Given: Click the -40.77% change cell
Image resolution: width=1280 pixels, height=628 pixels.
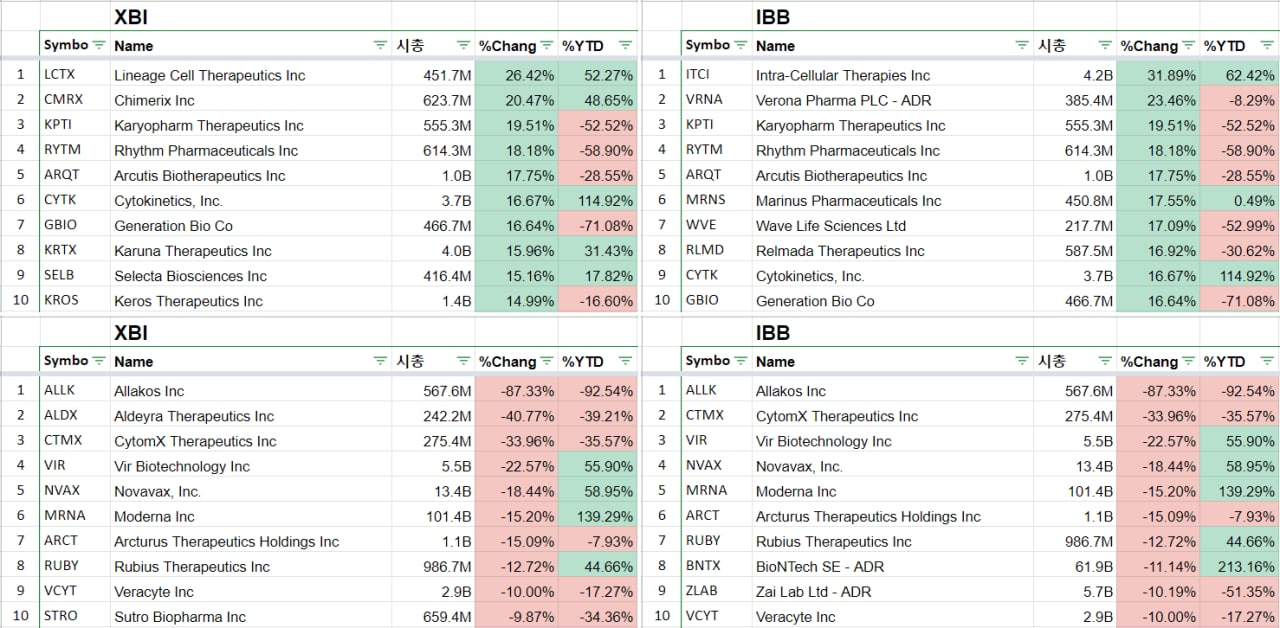Looking at the screenshot, I should 517,416.
